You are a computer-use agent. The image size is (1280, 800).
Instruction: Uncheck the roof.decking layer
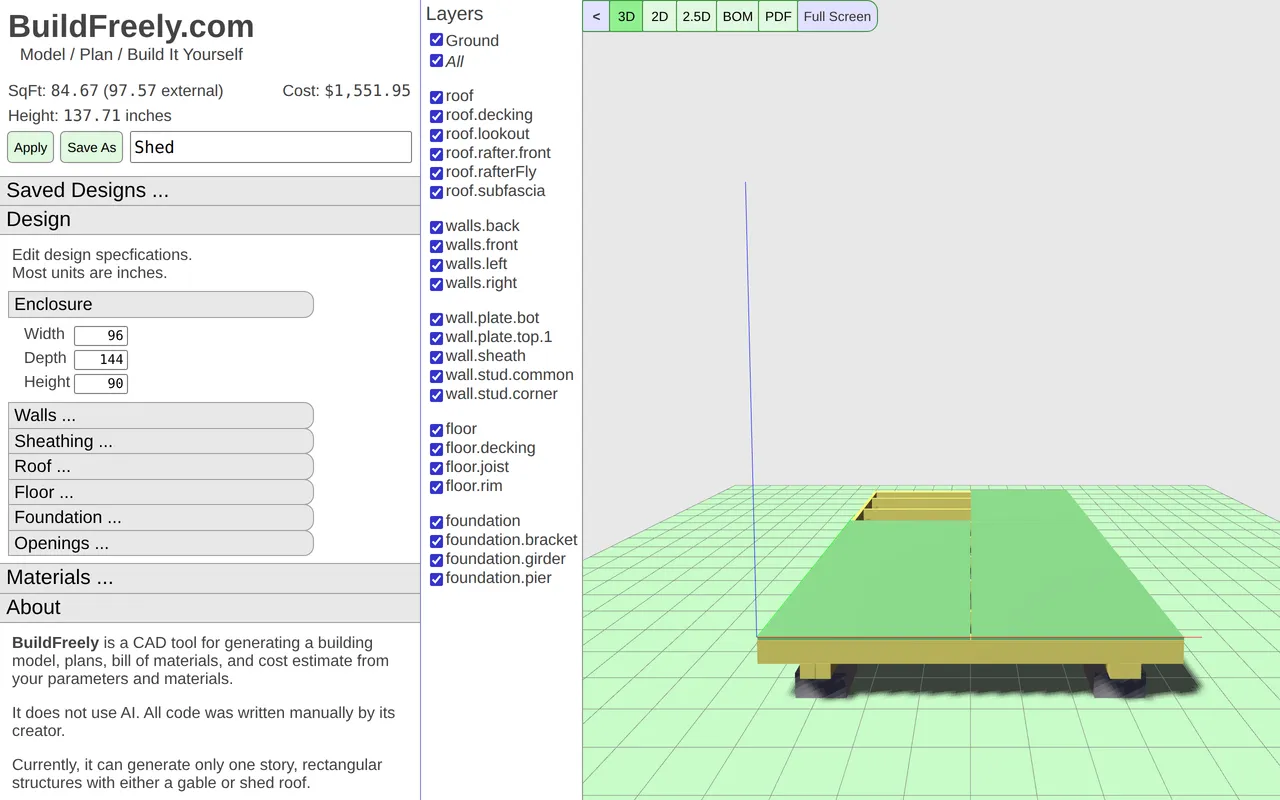(x=436, y=116)
